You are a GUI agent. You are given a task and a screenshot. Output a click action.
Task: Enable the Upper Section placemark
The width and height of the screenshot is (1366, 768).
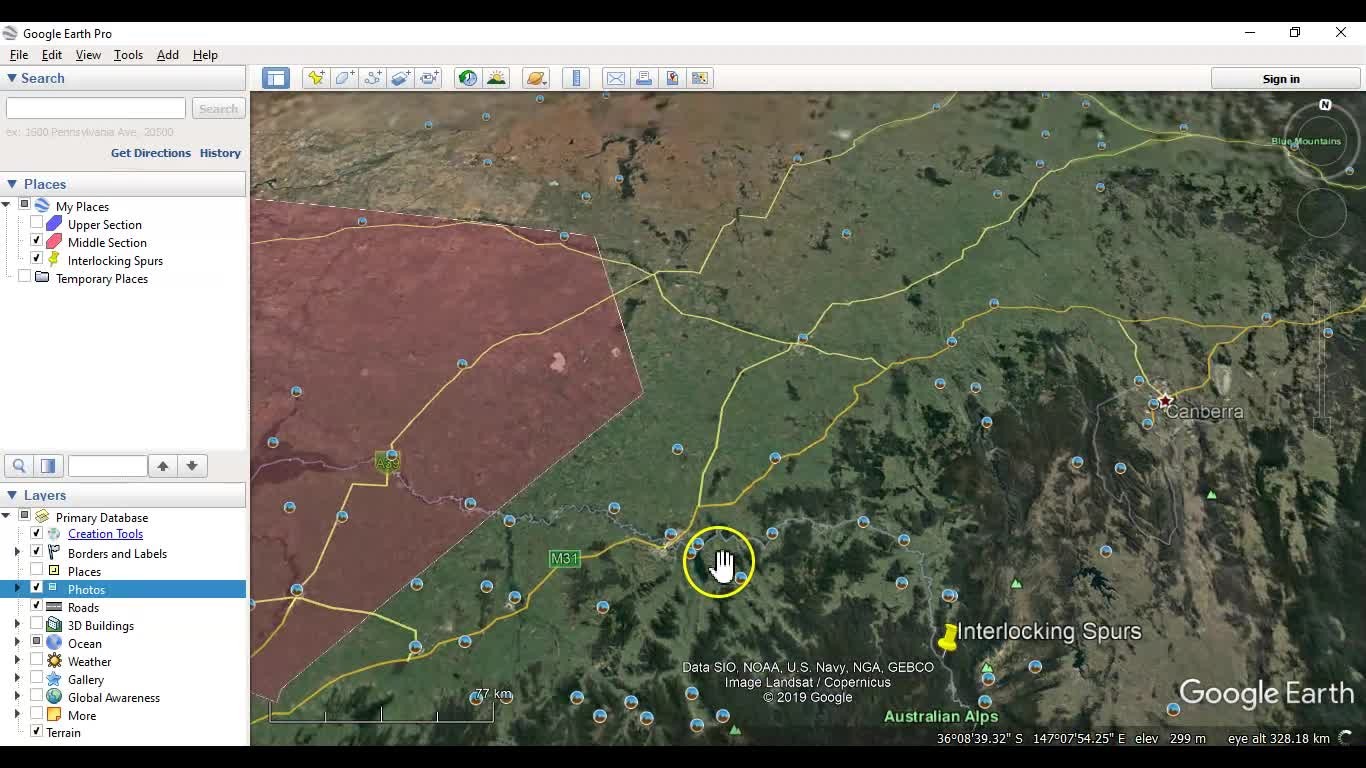point(37,224)
